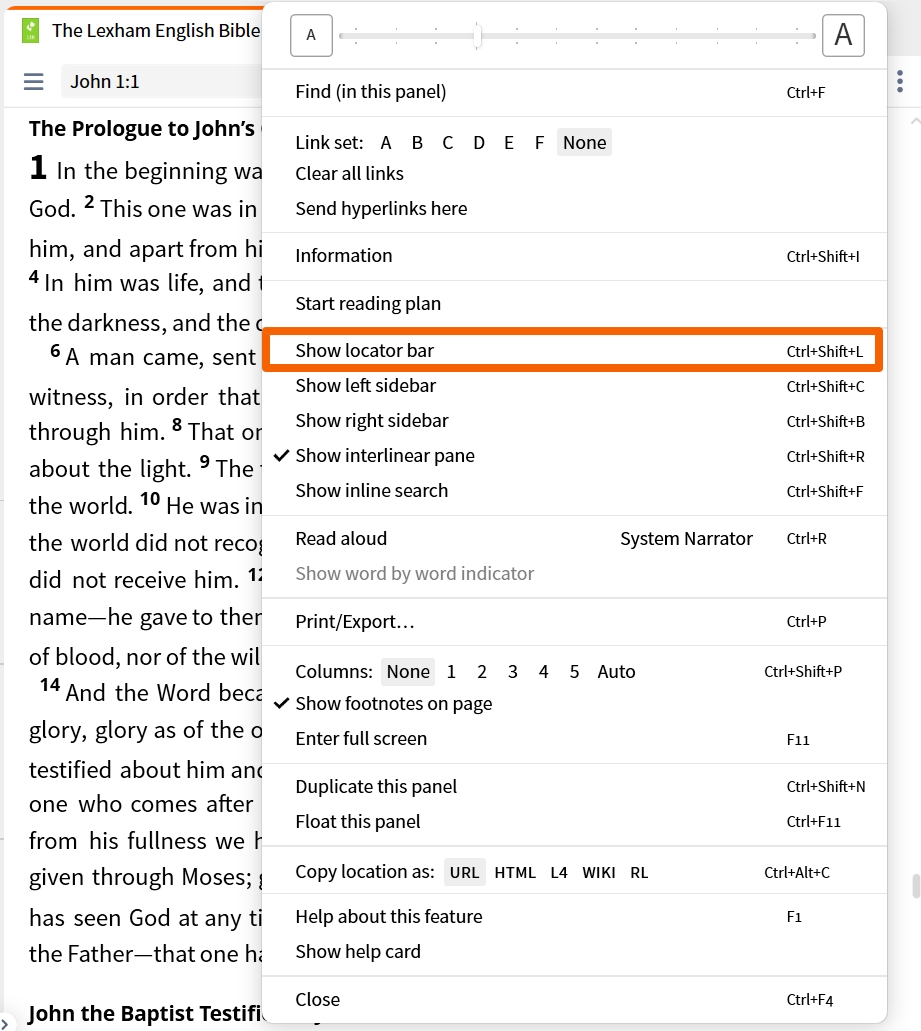This screenshot has height=1031, width=921.
Task: Set Columns to Auto
Action: point(616,671)
